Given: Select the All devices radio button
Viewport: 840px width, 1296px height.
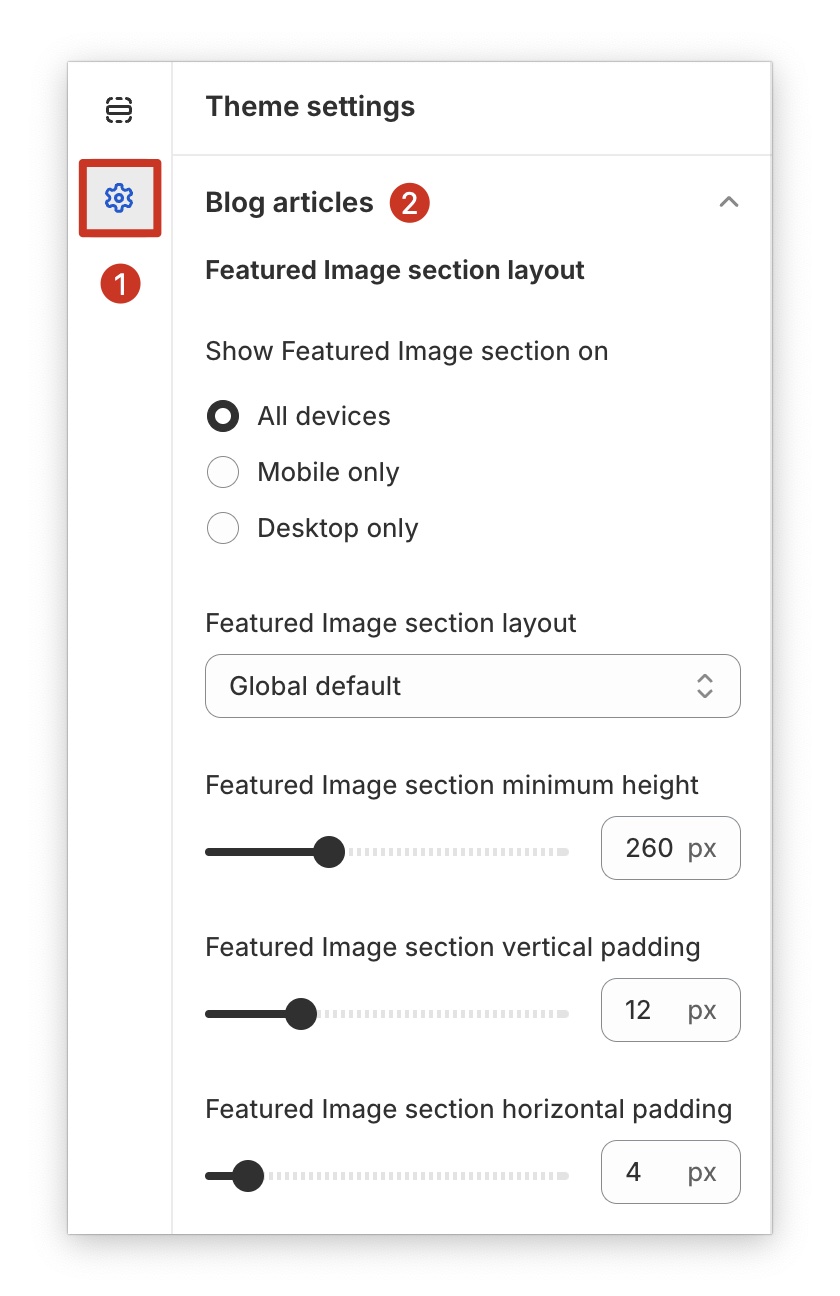Looking at the screenshot, I should (x=222, y=416).
